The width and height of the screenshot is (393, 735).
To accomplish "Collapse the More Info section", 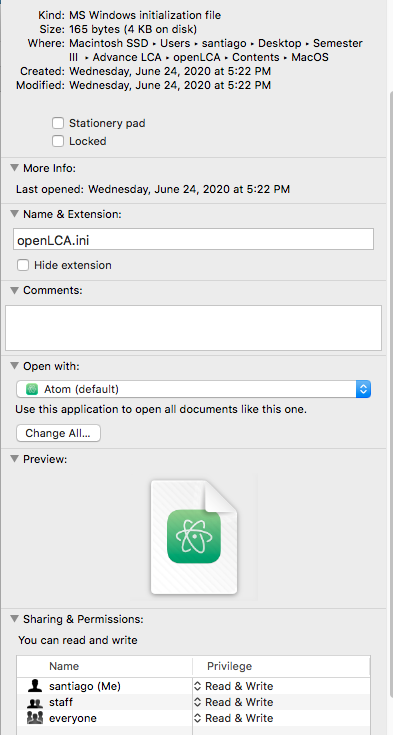I will 15,168.
